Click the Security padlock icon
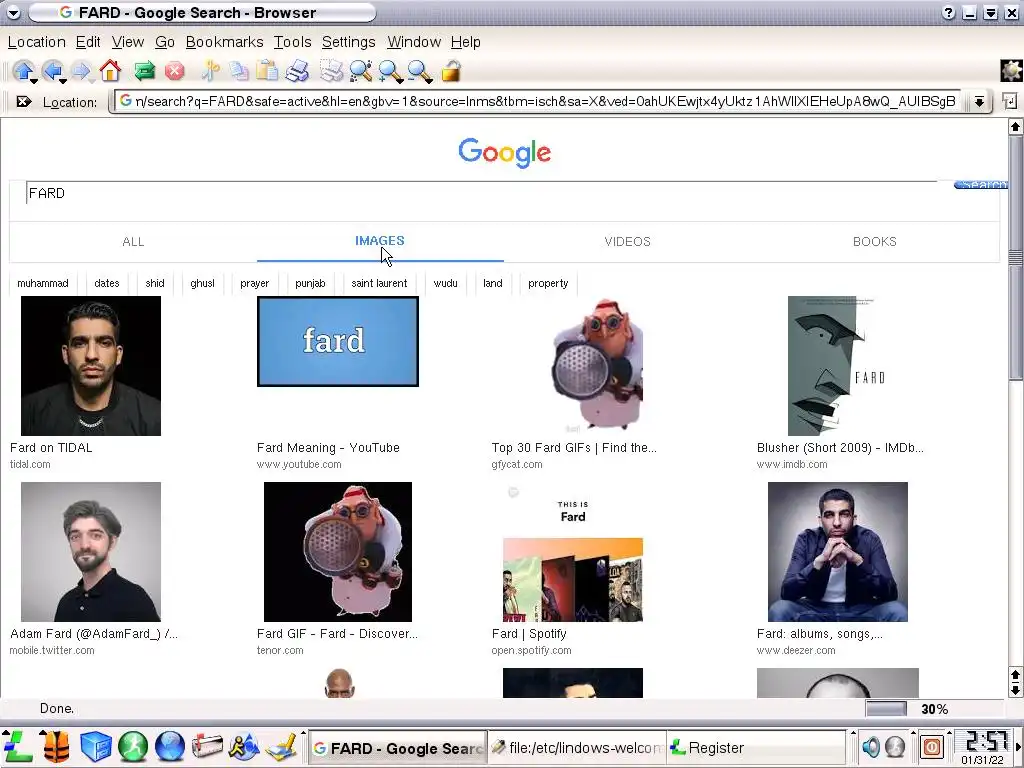This screenshot has width=1024, height=768. tap(451, 71)
